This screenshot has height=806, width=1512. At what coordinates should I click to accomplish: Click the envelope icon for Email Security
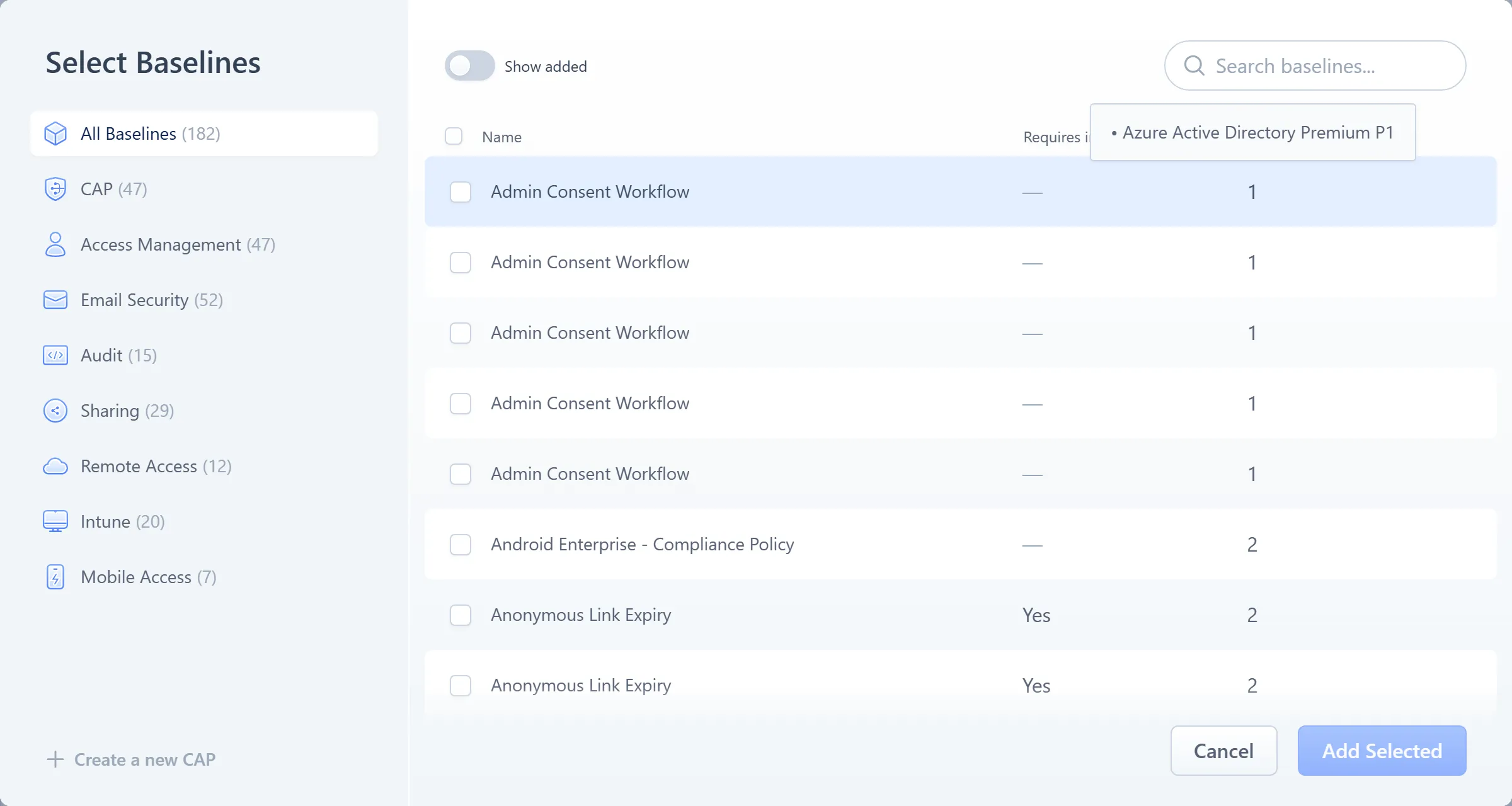55,300
